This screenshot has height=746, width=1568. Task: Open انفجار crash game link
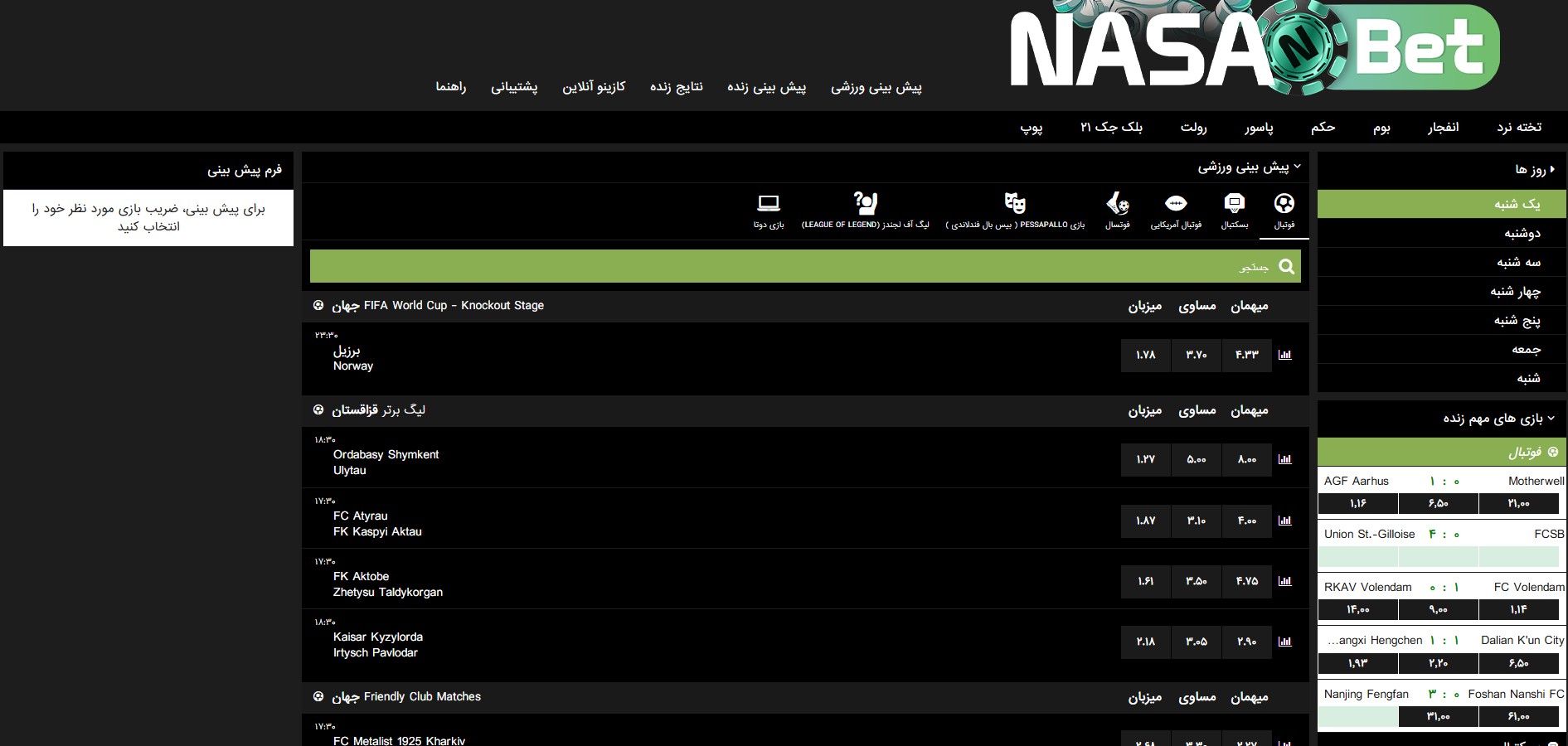(x=1443, y=127)
